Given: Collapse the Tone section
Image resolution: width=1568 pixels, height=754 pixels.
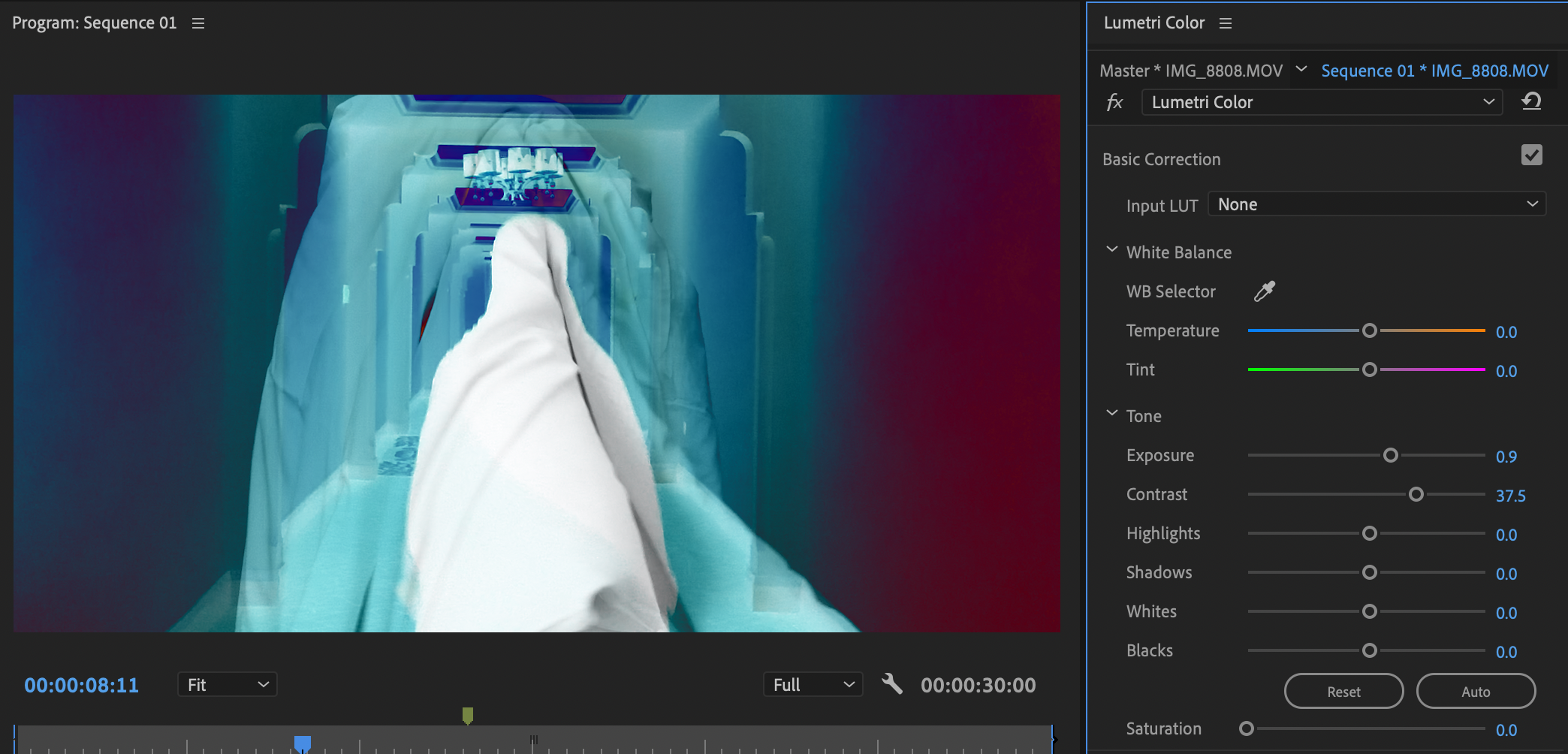Looking at the screenshot, I should click(x=1112, y=414).
